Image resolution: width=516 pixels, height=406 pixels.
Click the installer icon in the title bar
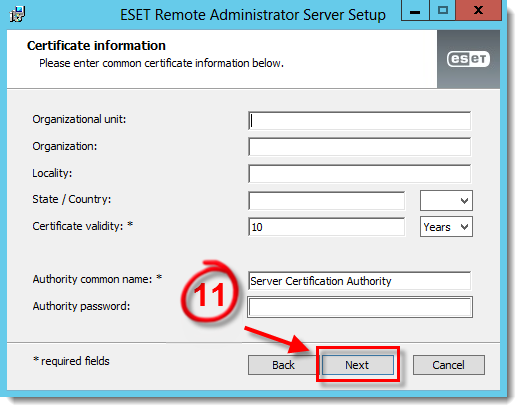(x=17, y=14)
